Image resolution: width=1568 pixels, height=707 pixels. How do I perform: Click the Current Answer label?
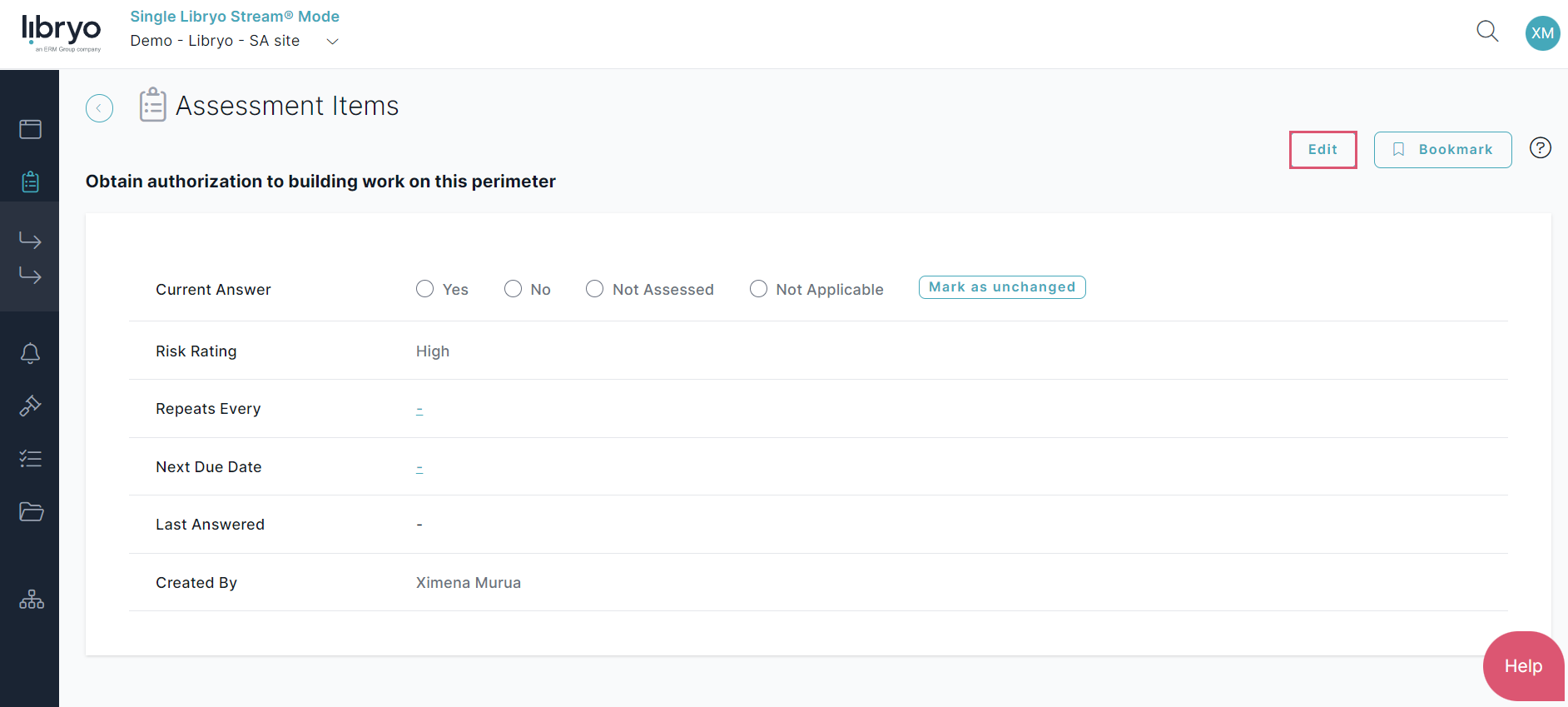213,290
